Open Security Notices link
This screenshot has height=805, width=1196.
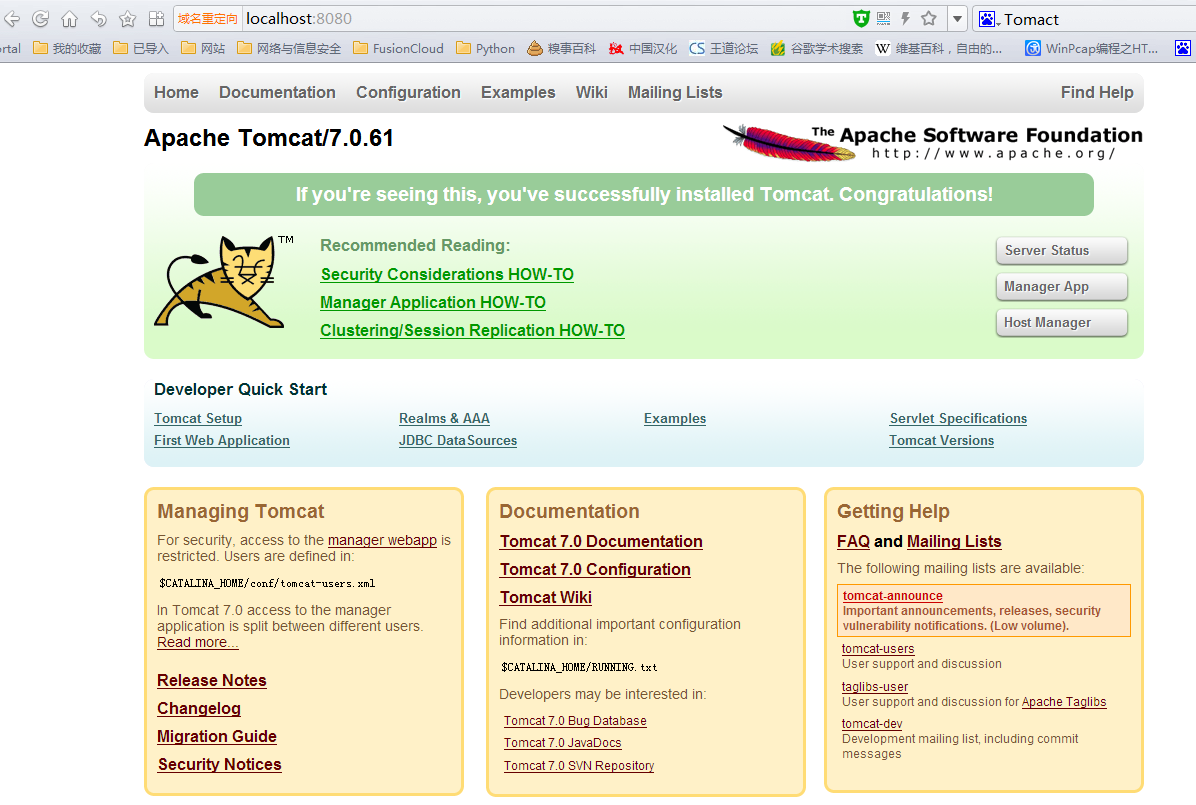219,765
